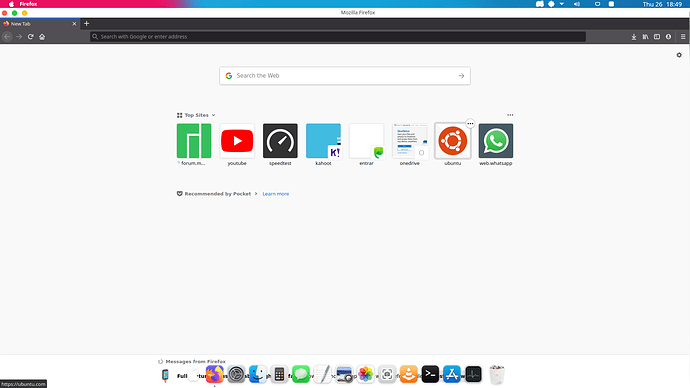
Task: Open Photos from the dock
Action: point(365,374)
